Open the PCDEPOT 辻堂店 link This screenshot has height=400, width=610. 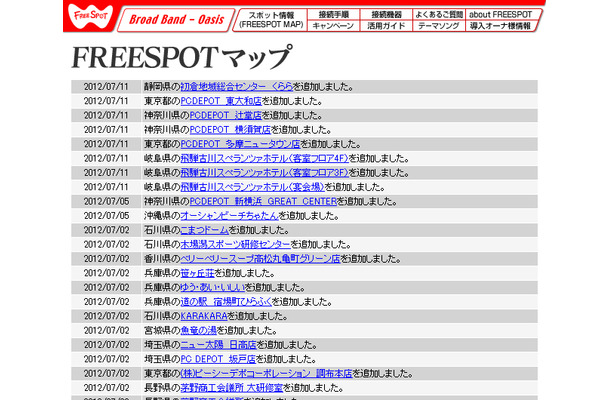click(x=226, y=116)
